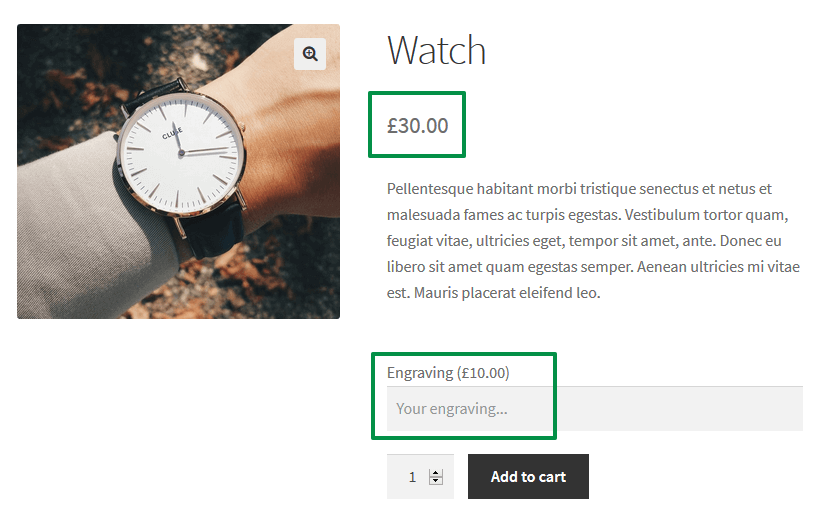
Task: Click the 'Pellentesque' word in description
Action: tap(430, 189)
